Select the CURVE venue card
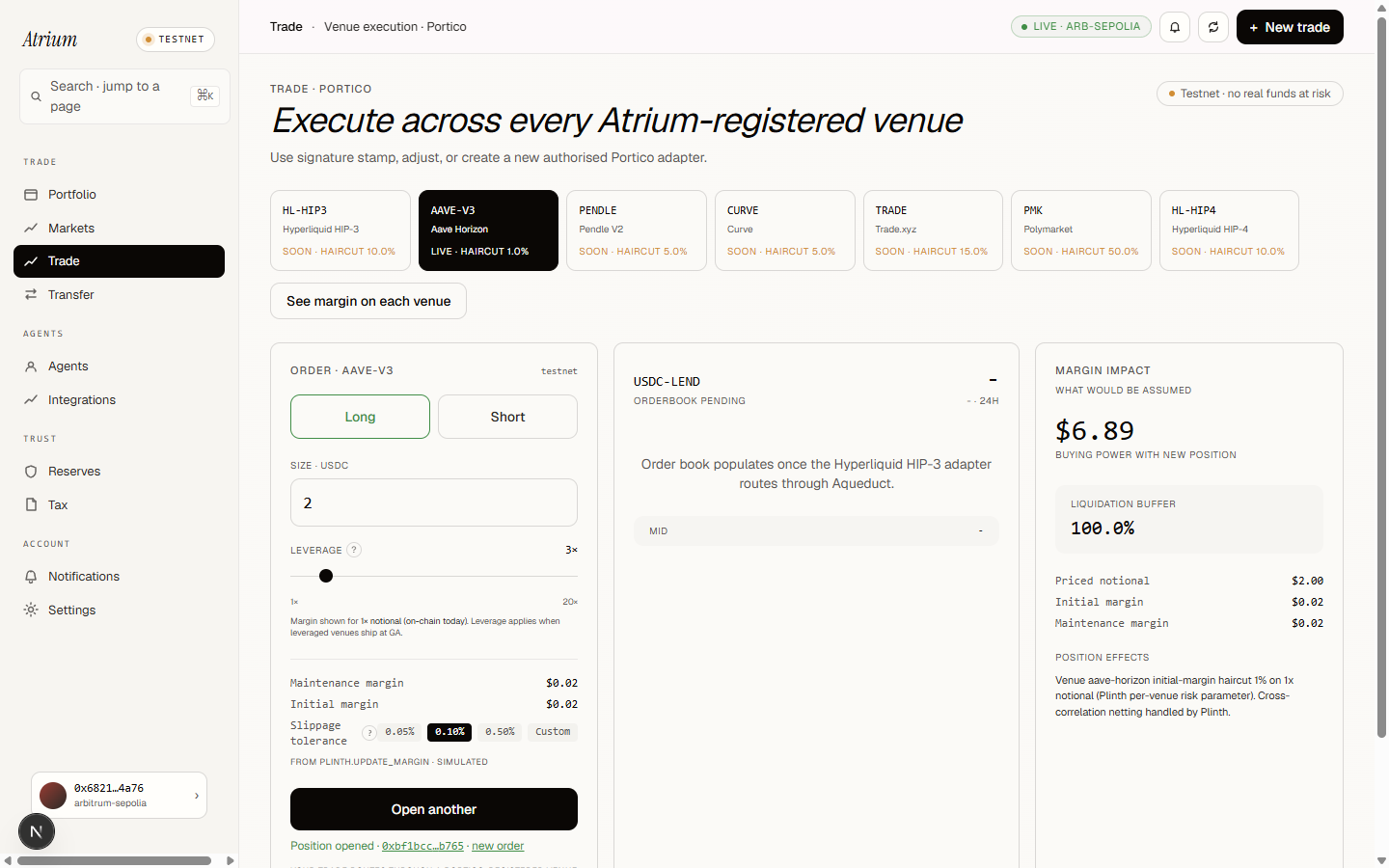The height and width of the screenshot is (868, 1389). pyautogui.click(x=784, y=231)
